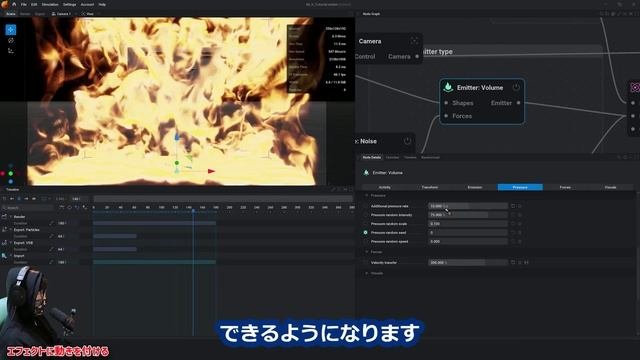Click the EmberGen logo icon in the title bar
640x360 pixels.
(4, 4)
